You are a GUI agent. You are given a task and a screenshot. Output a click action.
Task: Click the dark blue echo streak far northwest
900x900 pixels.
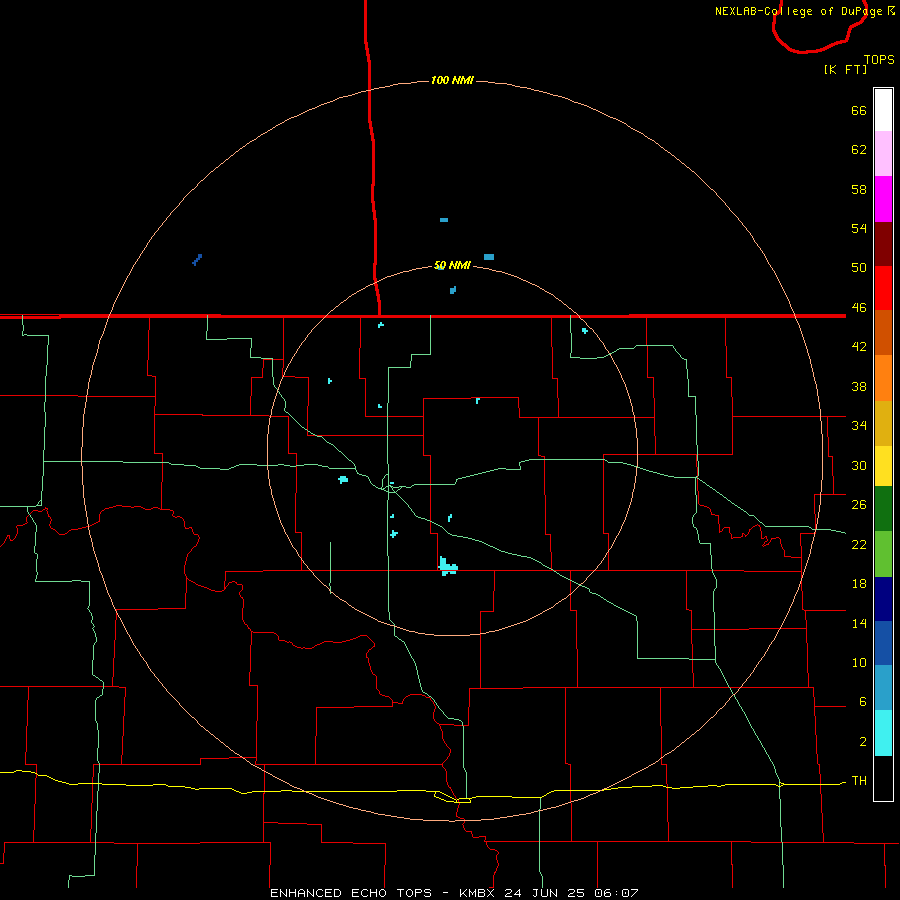[x=197, y=260]
